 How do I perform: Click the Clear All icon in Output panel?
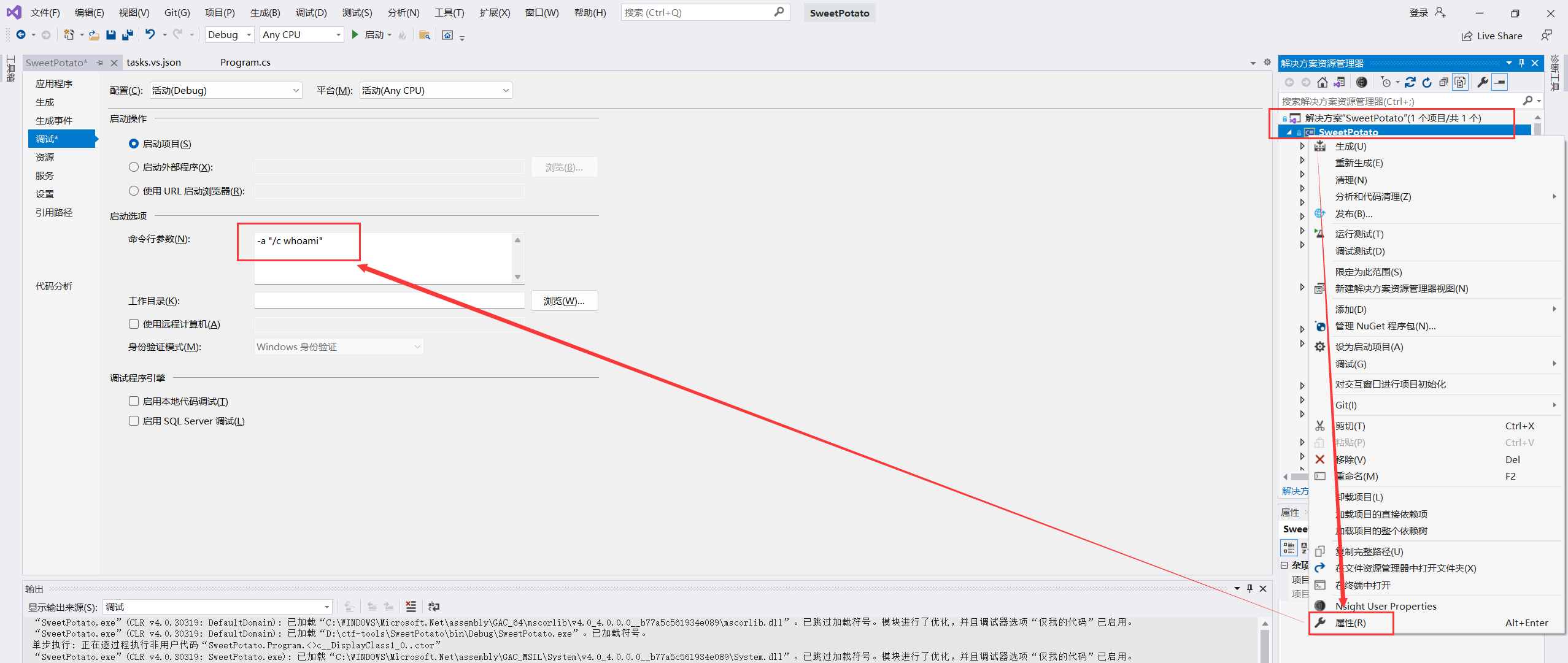click(x=411, y=607)
